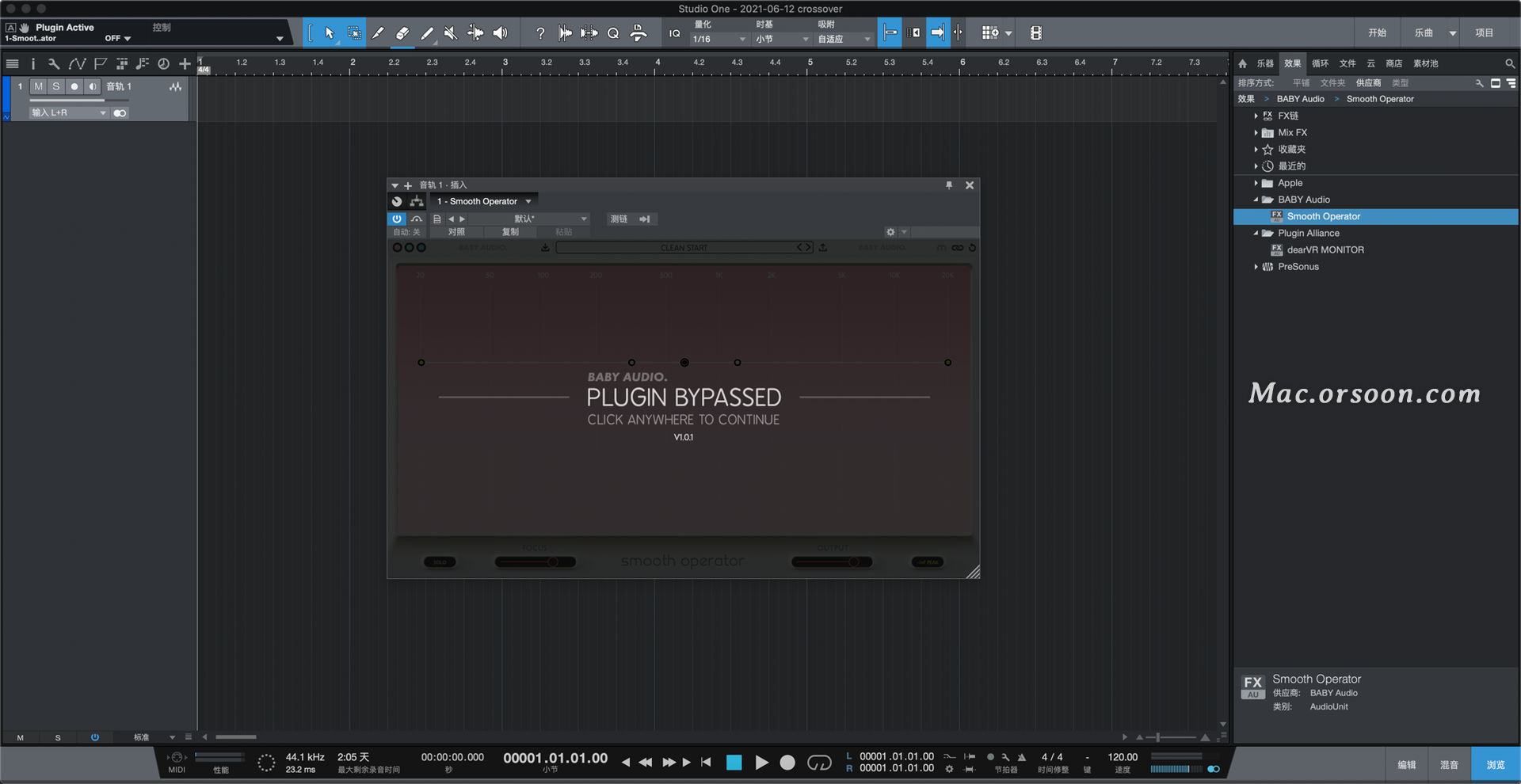Open the quantize 1/16 dropdown

coord(719,39)
